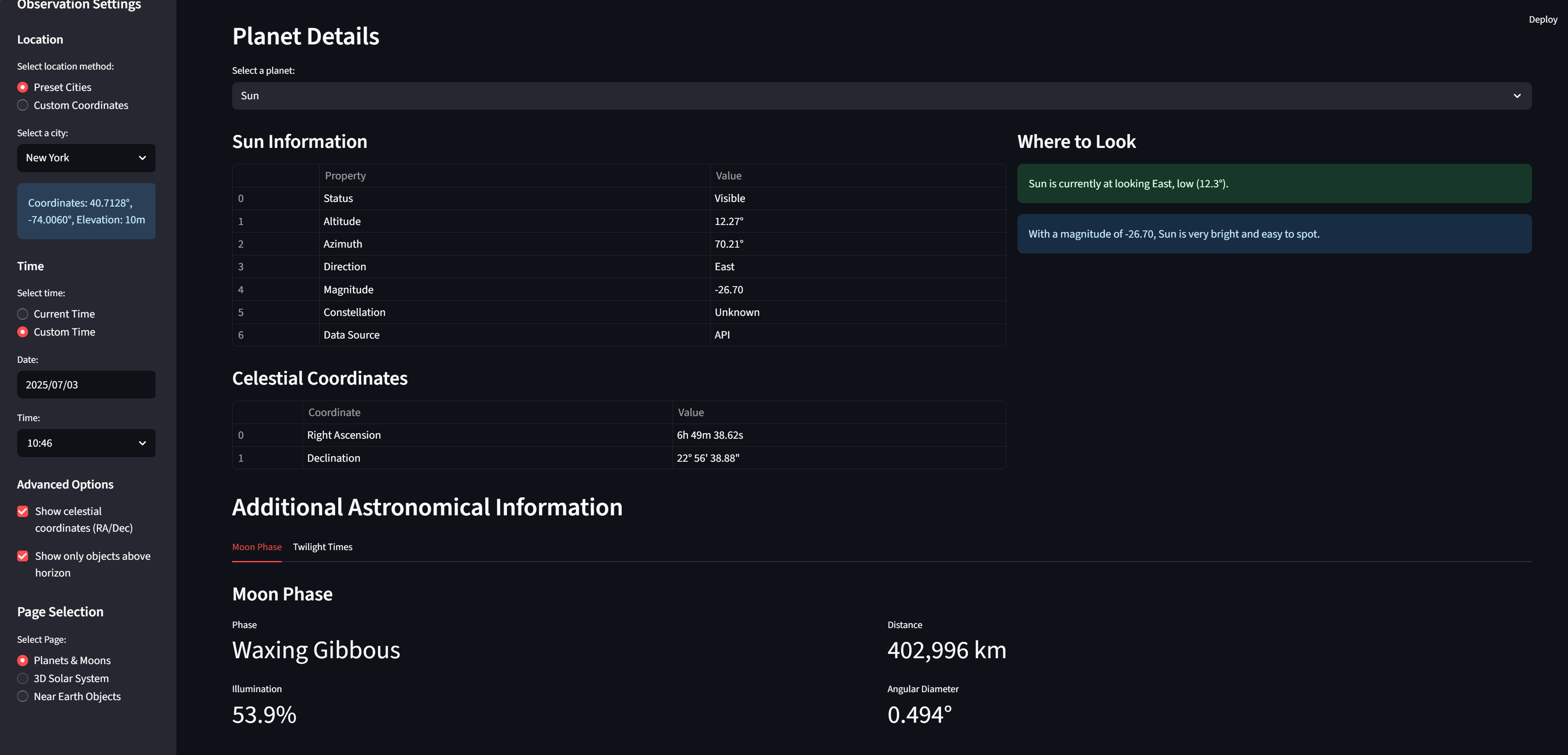The image size is (1568, 755).
Task: Open the Sun planet selector dropdown
Action: 880,96
